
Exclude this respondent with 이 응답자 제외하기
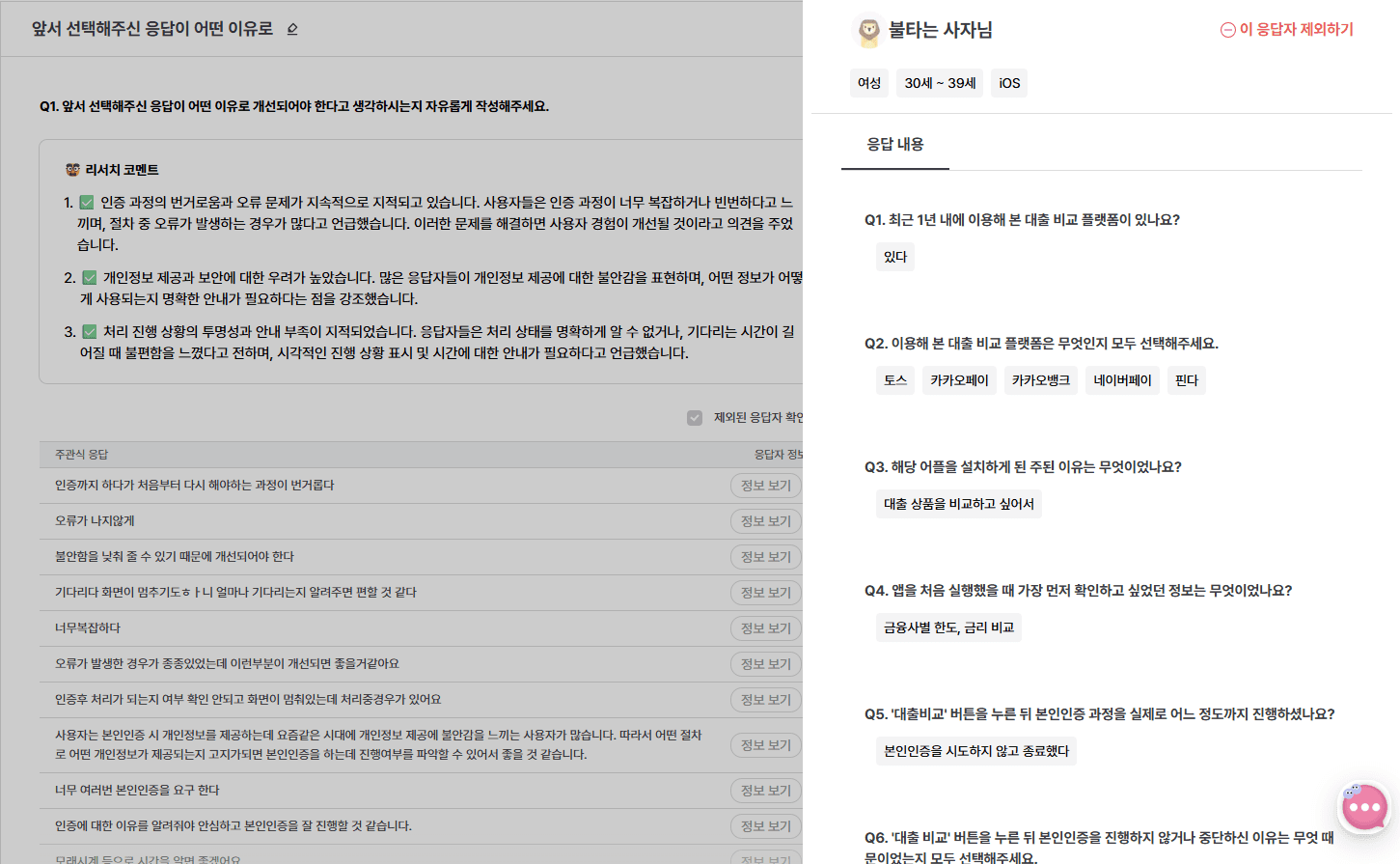1287,30
